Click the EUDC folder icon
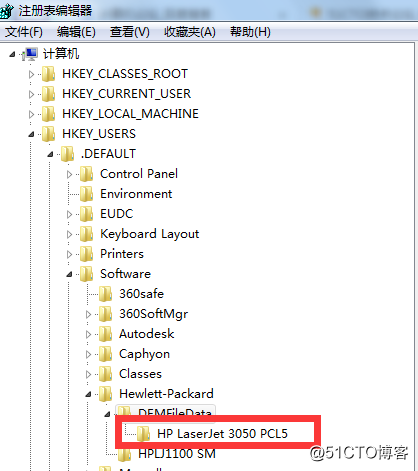 click(87, 214)
